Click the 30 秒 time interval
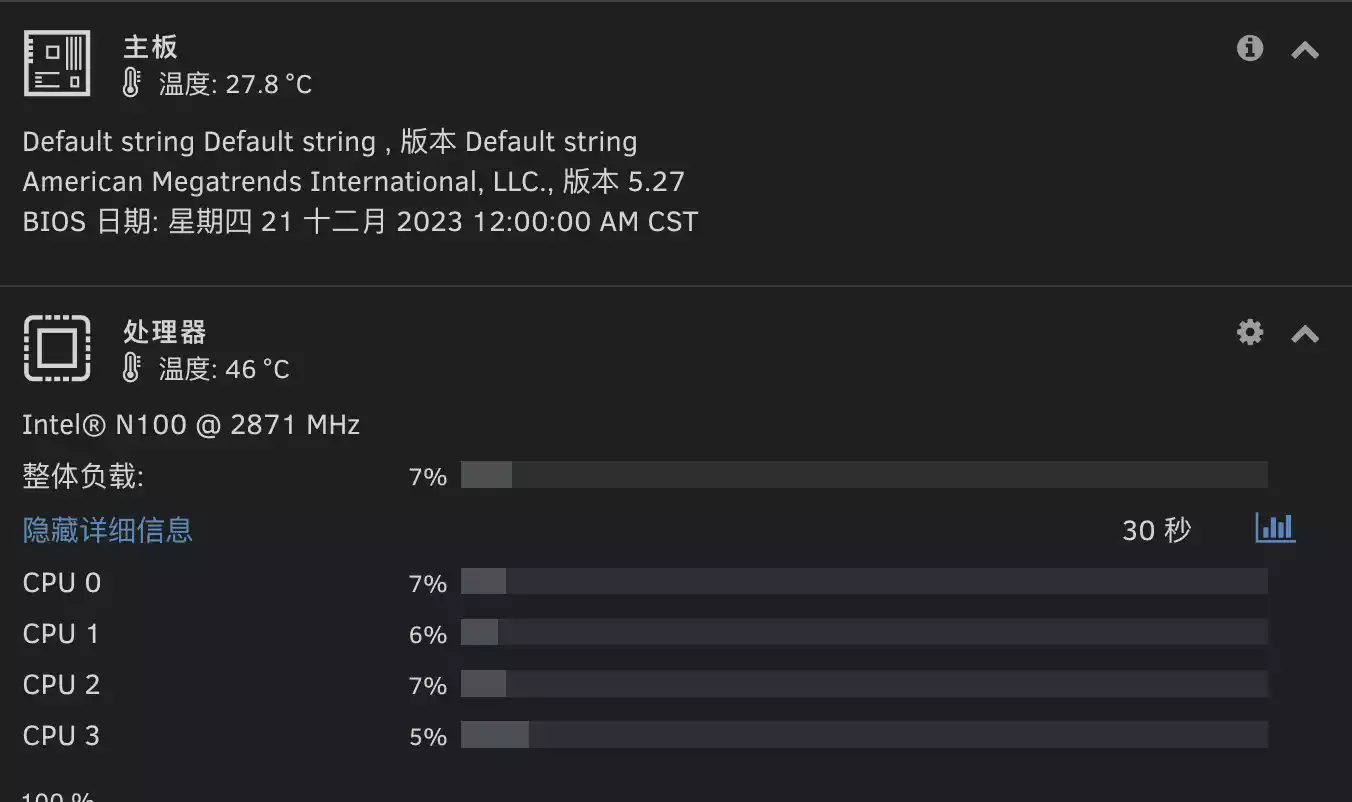 (1157, 530)
